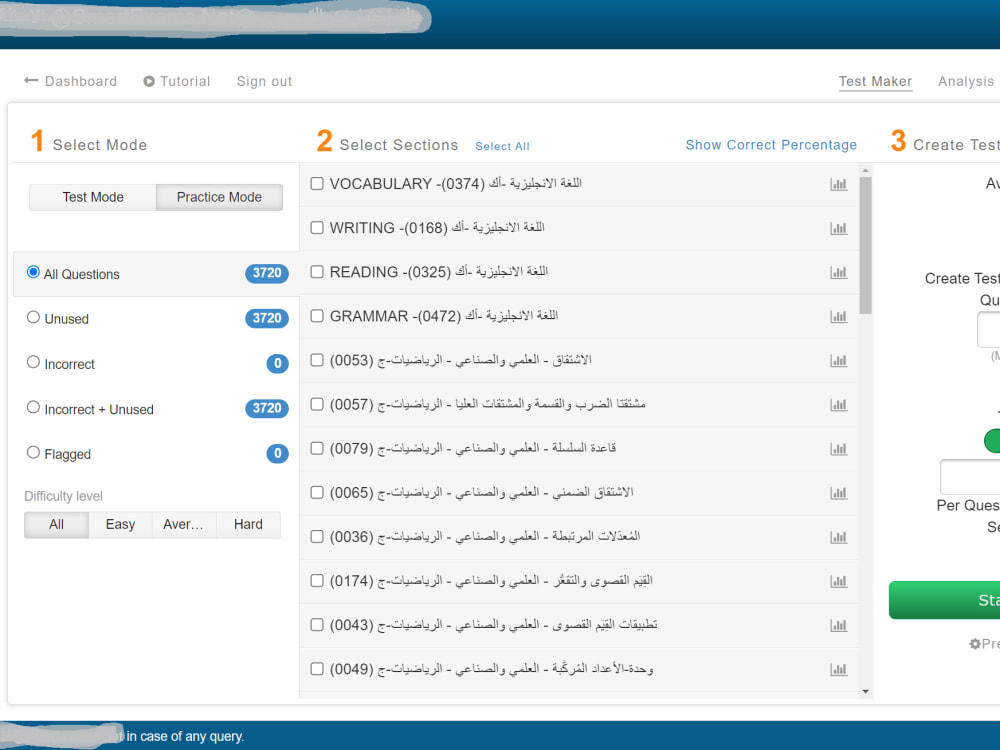This screenshot has width=1000, height=750.
Task: Click the number of questions input field
Action: click(x=989, y=330)
